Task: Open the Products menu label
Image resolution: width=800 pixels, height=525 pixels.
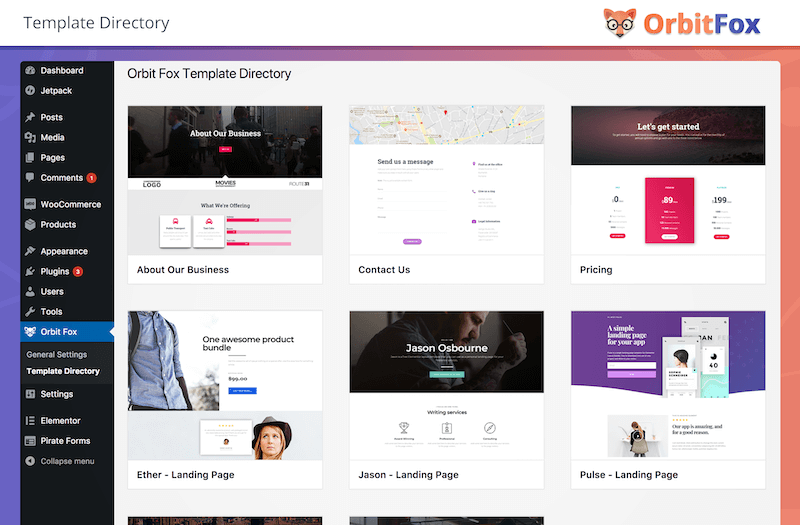Action: 58,224
